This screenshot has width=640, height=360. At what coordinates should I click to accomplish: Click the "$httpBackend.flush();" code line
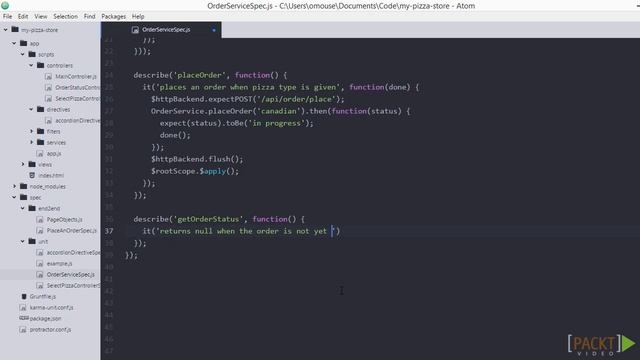pyautogui.click(x=197, y=159)
